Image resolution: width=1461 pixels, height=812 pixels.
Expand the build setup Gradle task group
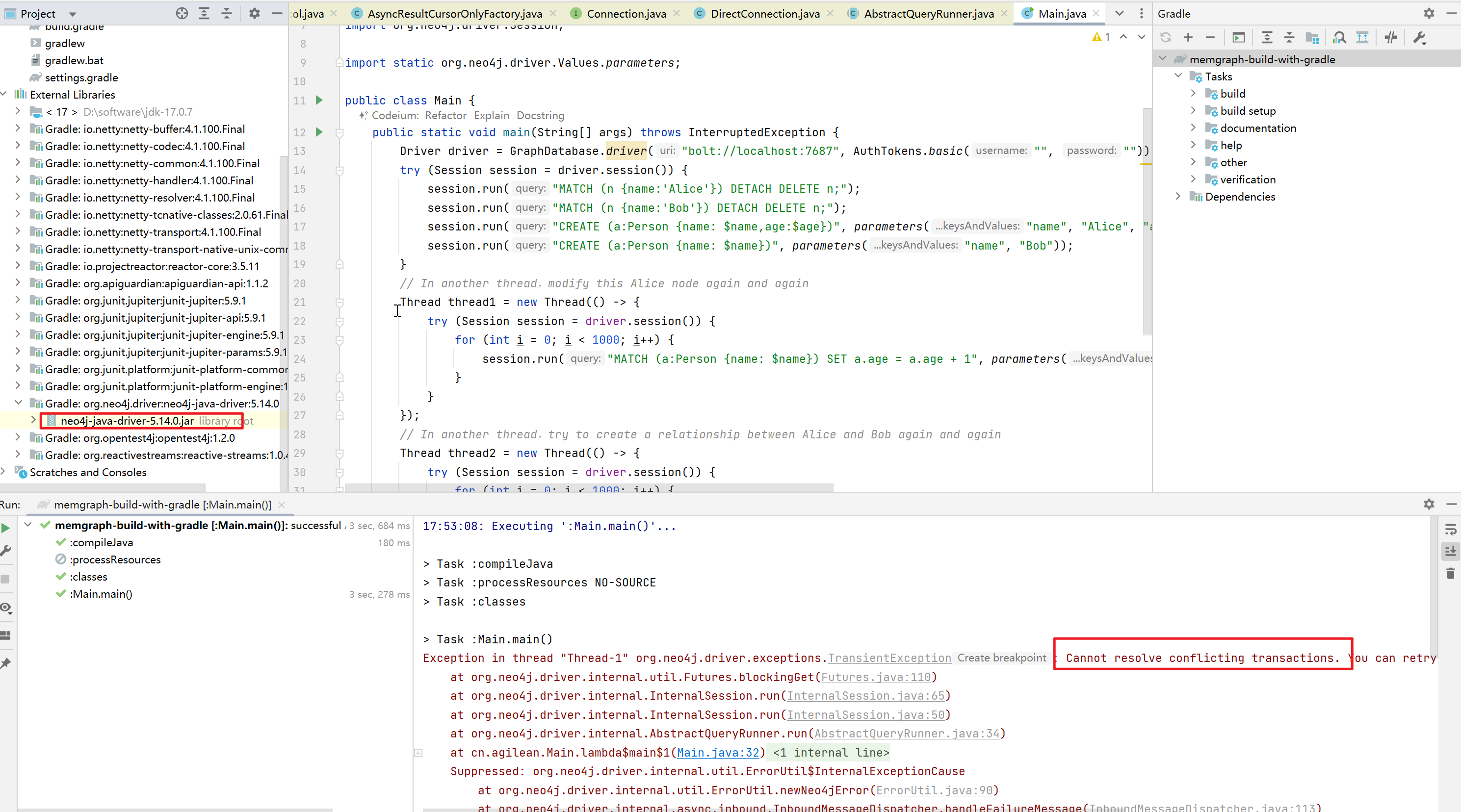(x=1193, y=111)
